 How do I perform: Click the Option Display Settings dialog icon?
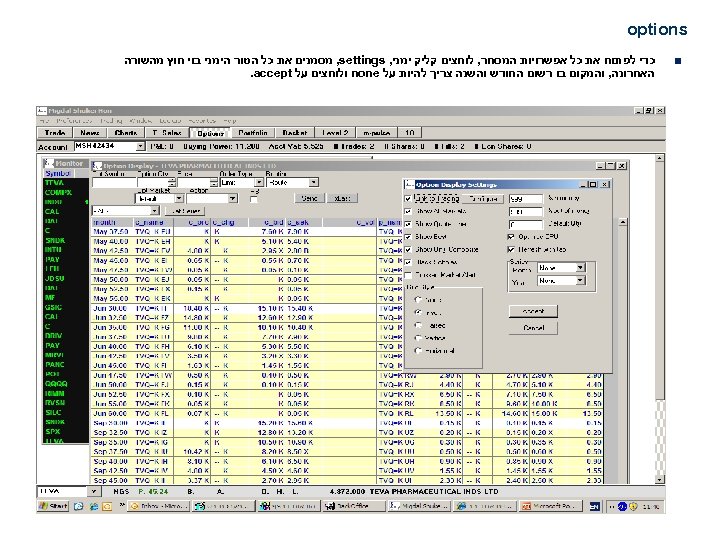point(409,185)
